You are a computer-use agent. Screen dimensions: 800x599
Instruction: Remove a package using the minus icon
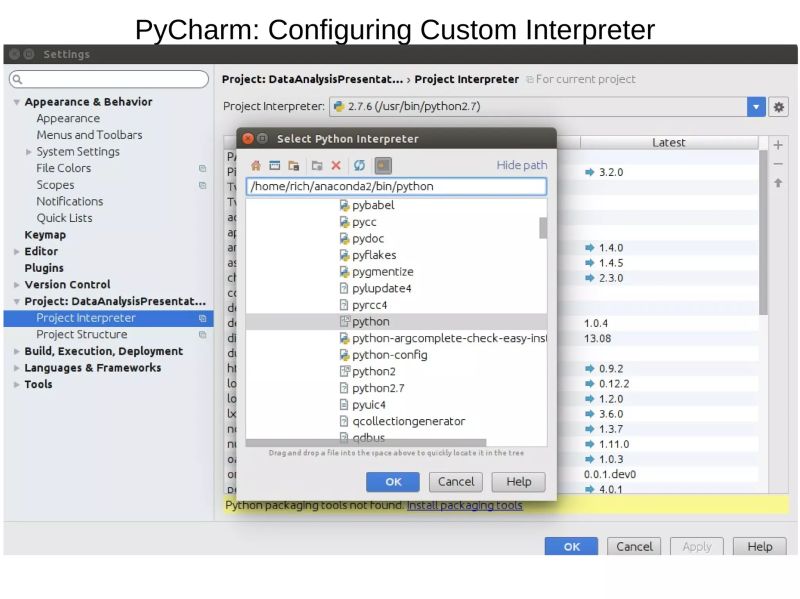click(778, 164)
